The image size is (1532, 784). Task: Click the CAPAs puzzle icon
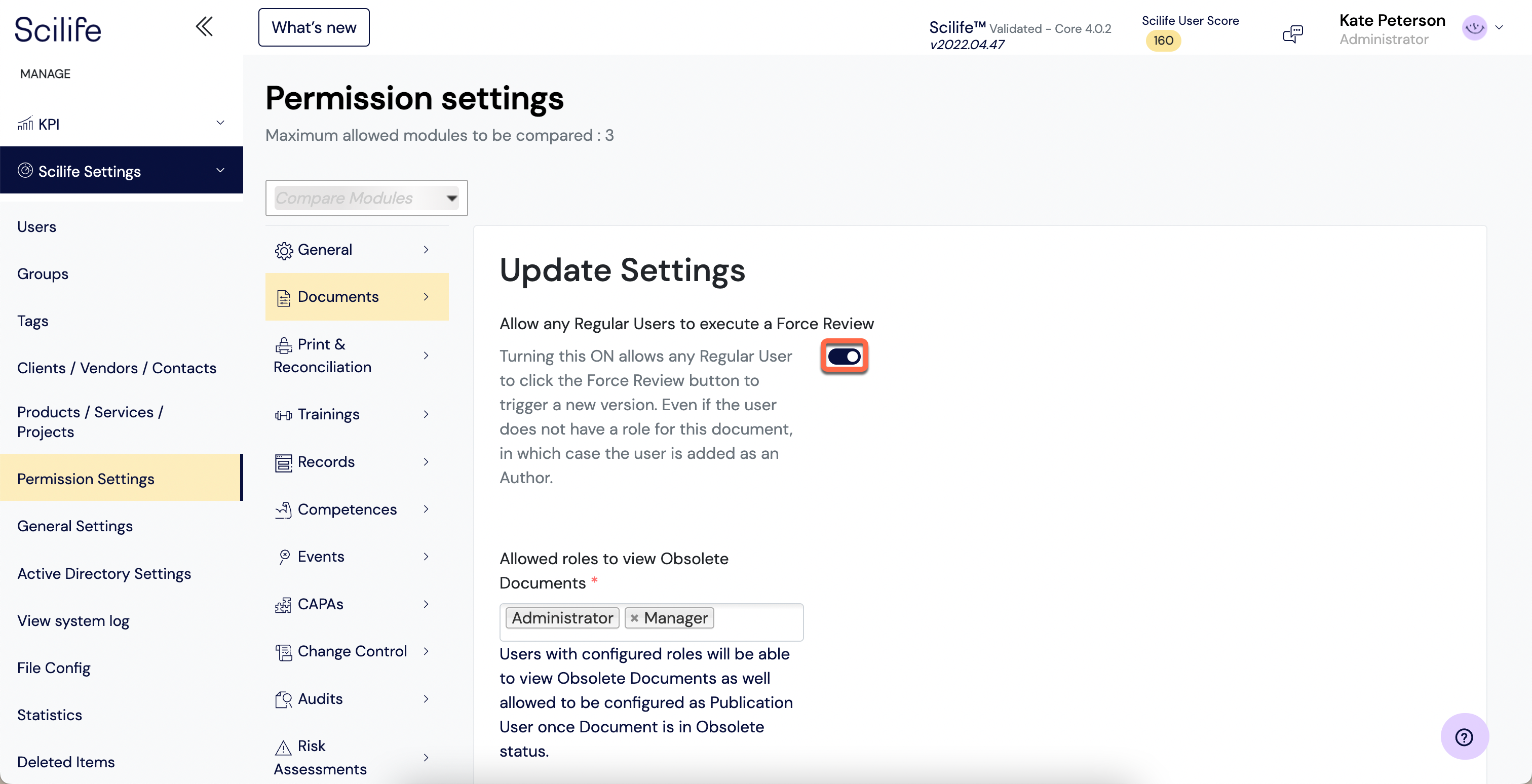(x=284, y=605)
